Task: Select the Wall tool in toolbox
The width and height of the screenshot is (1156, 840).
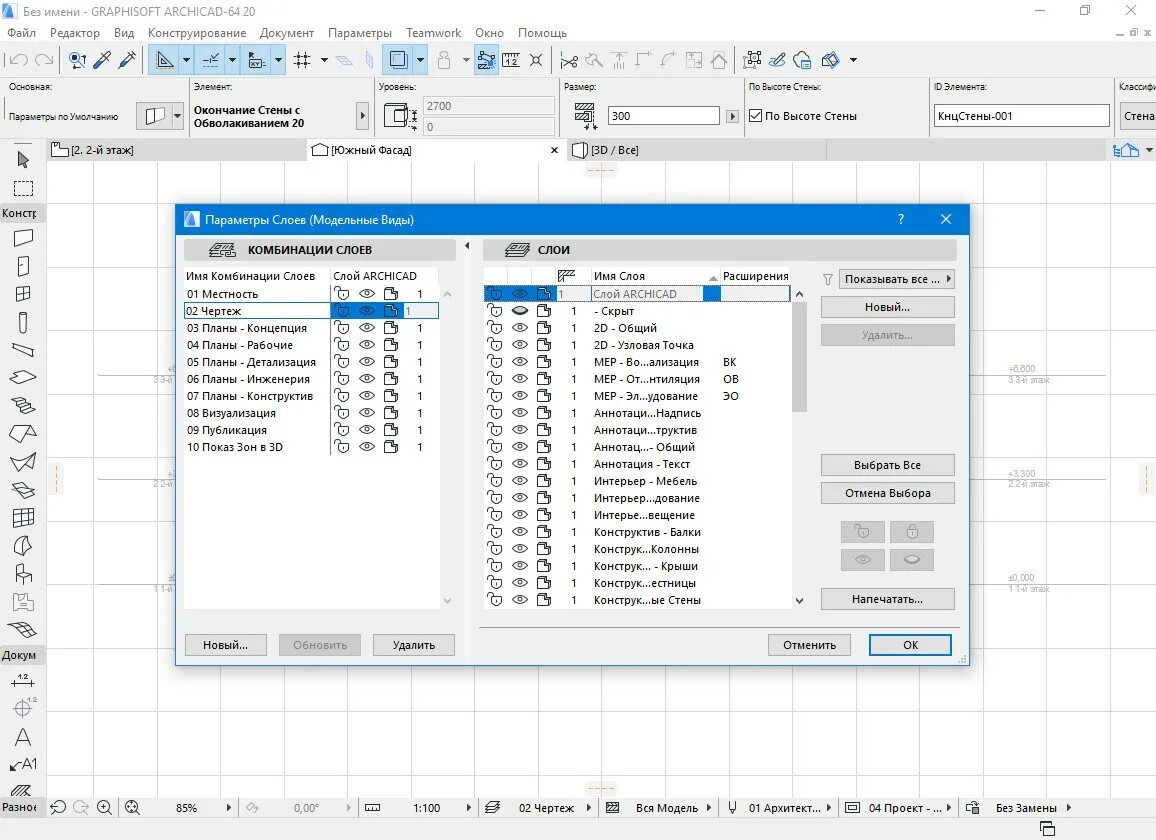Action: pyautogui.click(x=23, y=238)
